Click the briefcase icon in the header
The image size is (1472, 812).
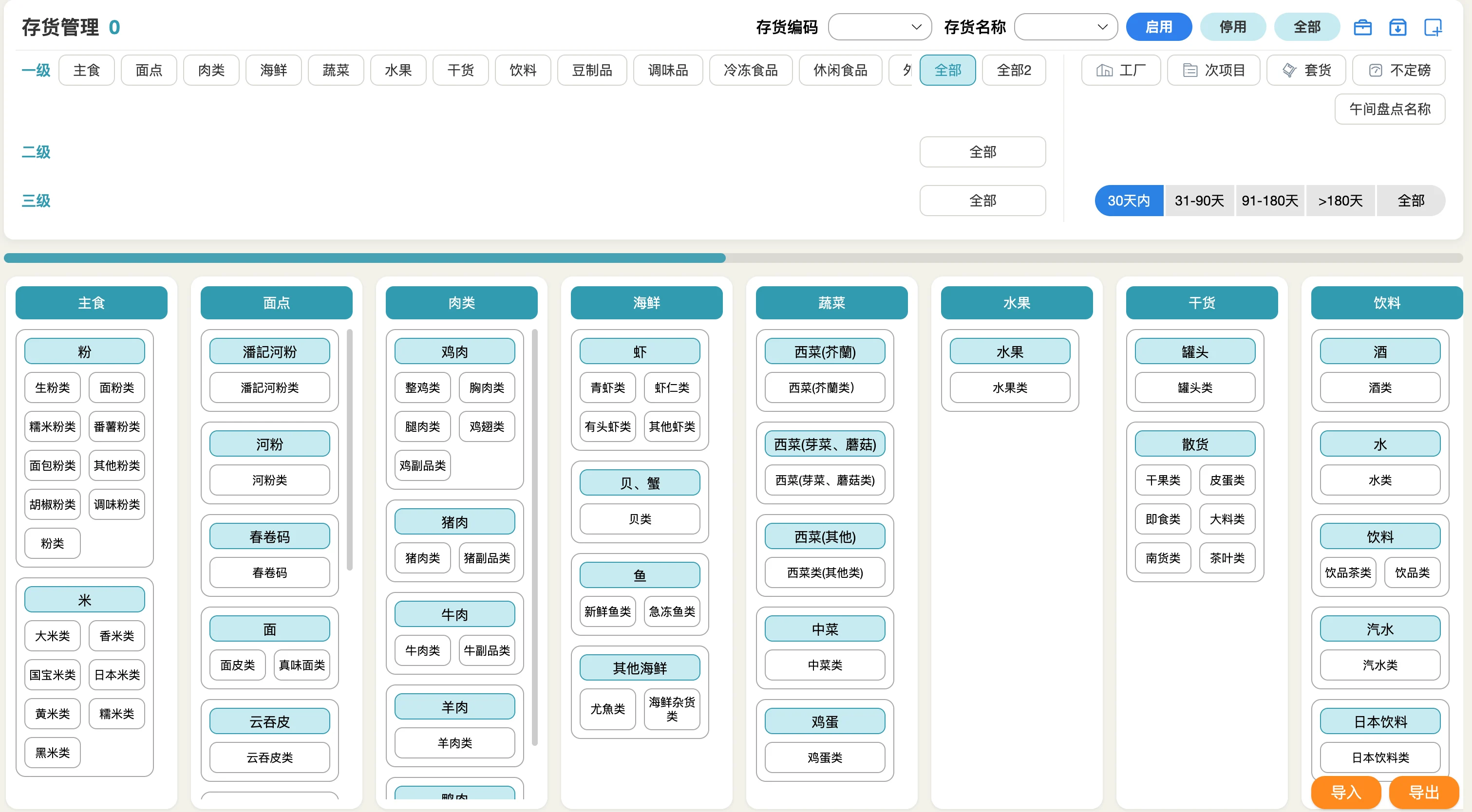tap(1362, 27)
